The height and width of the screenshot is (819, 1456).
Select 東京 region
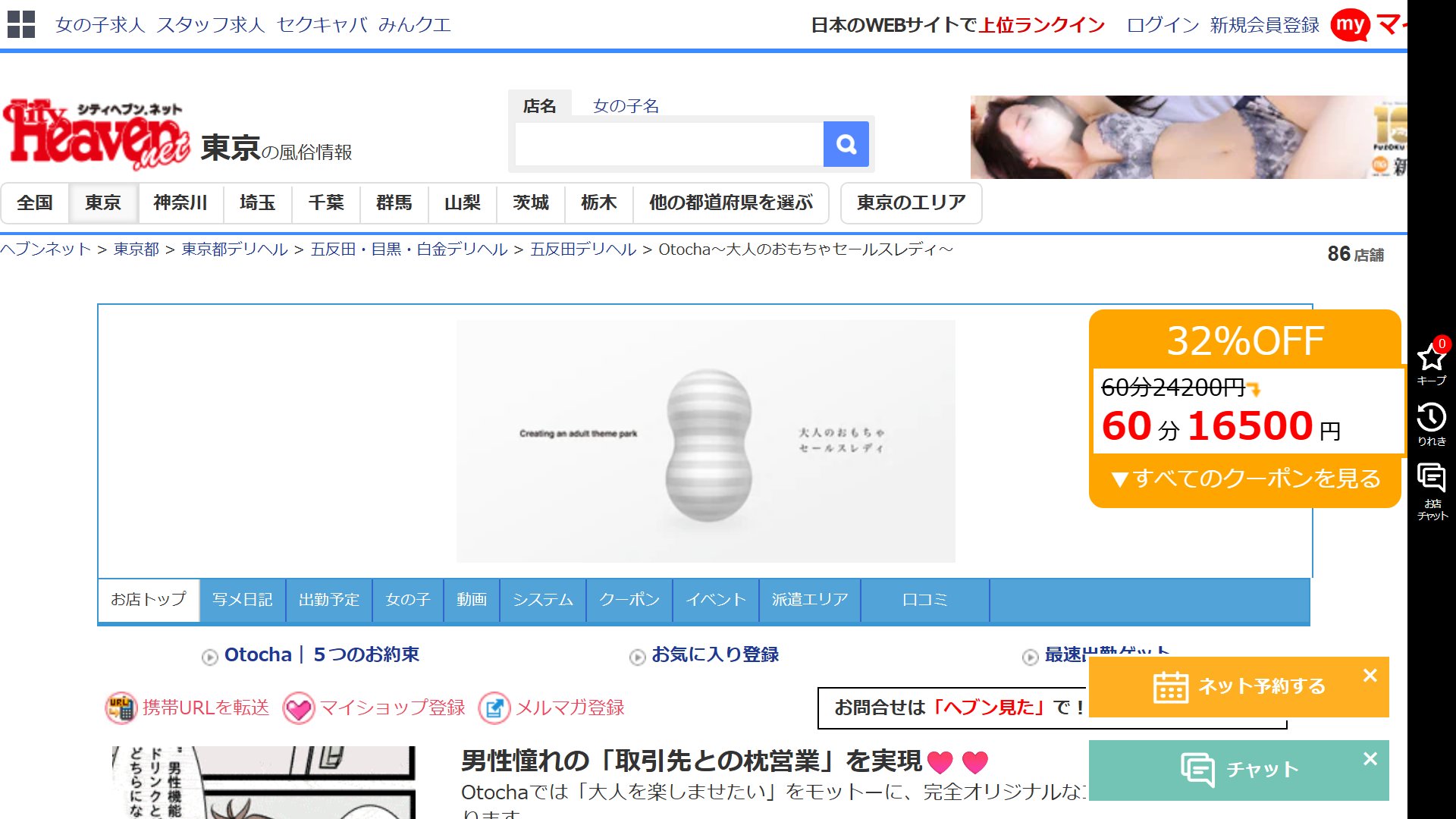click(103, 203)
